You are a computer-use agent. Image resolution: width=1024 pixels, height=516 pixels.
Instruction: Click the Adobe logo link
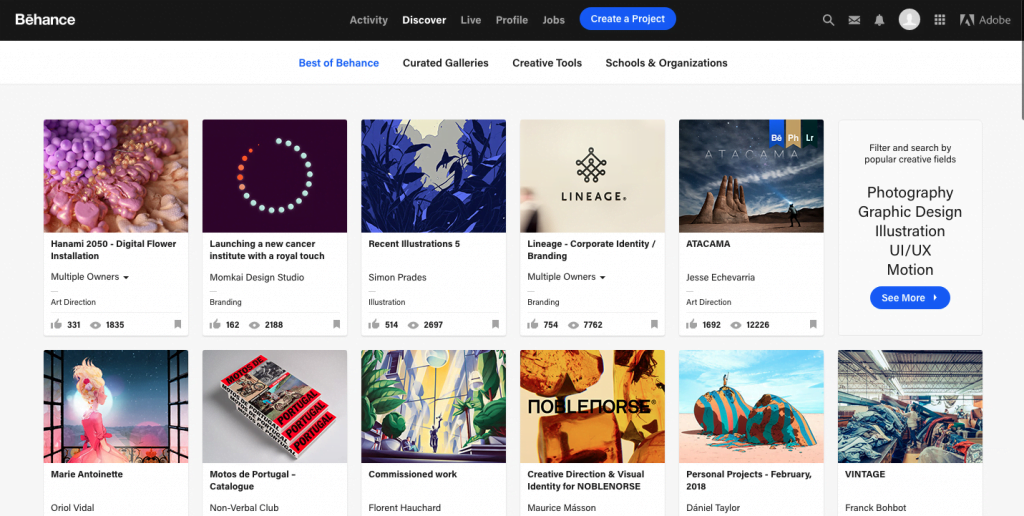pos(985,20)
